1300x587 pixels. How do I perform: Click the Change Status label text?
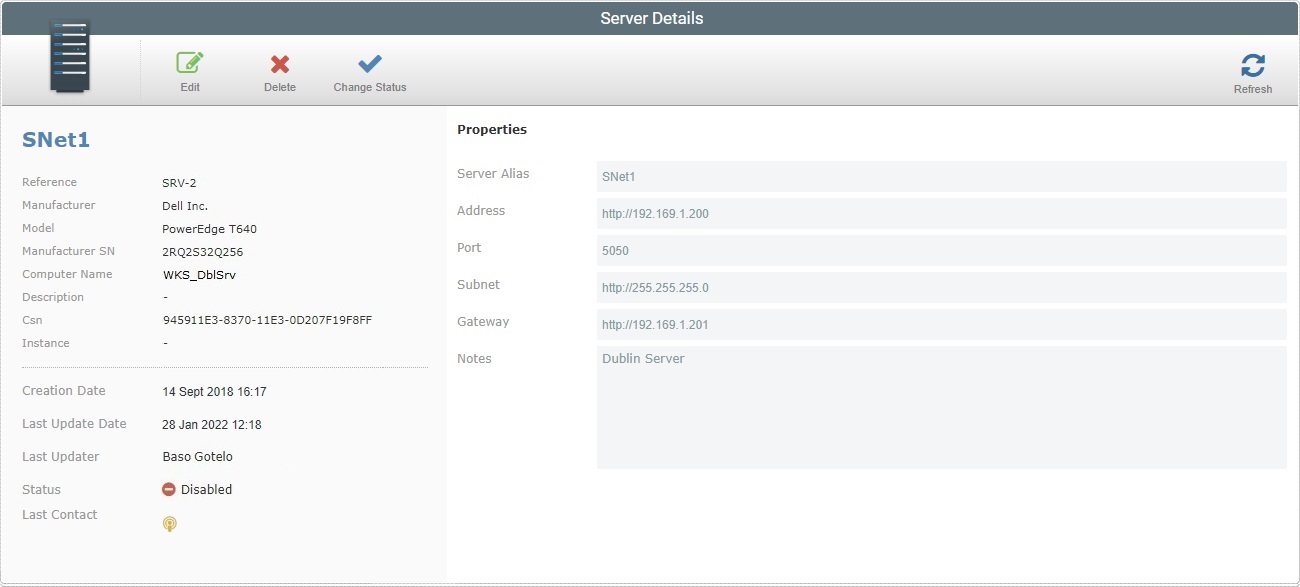[369, 87]
